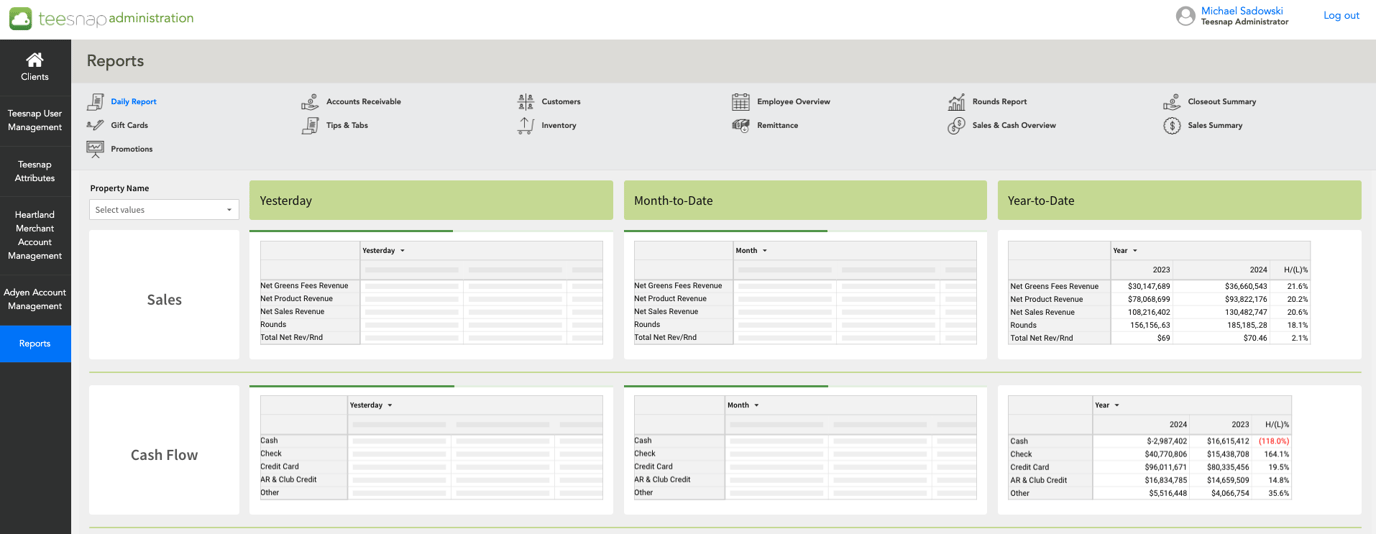Select the Inventory report icon
1376x534 pixels.
[526, 125]
